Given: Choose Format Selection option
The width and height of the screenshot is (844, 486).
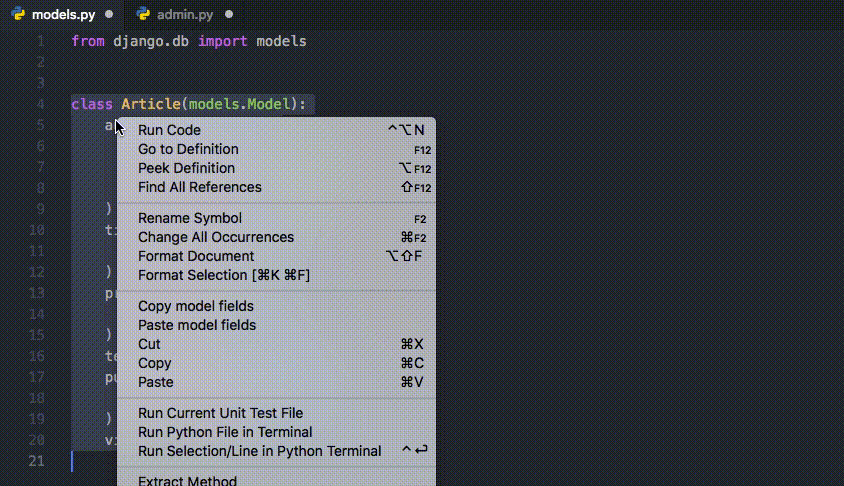Looking at the screenshot, I should pos(276,274).
